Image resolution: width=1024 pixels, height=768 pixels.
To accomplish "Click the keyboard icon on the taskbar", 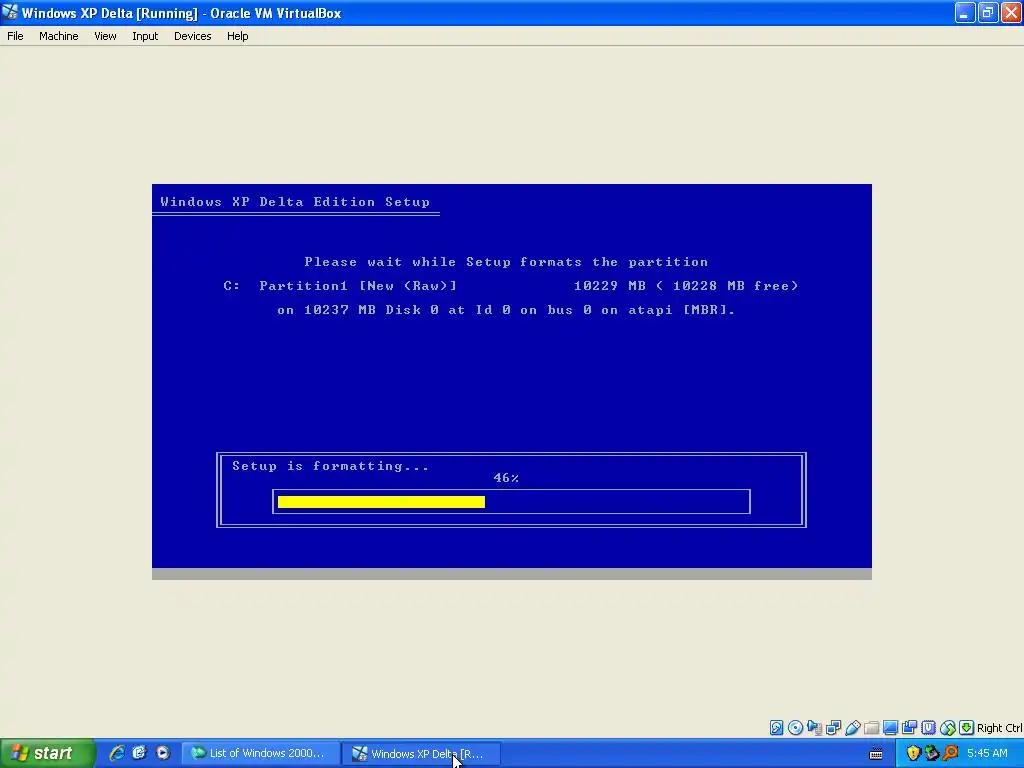I will pos(876,754).
